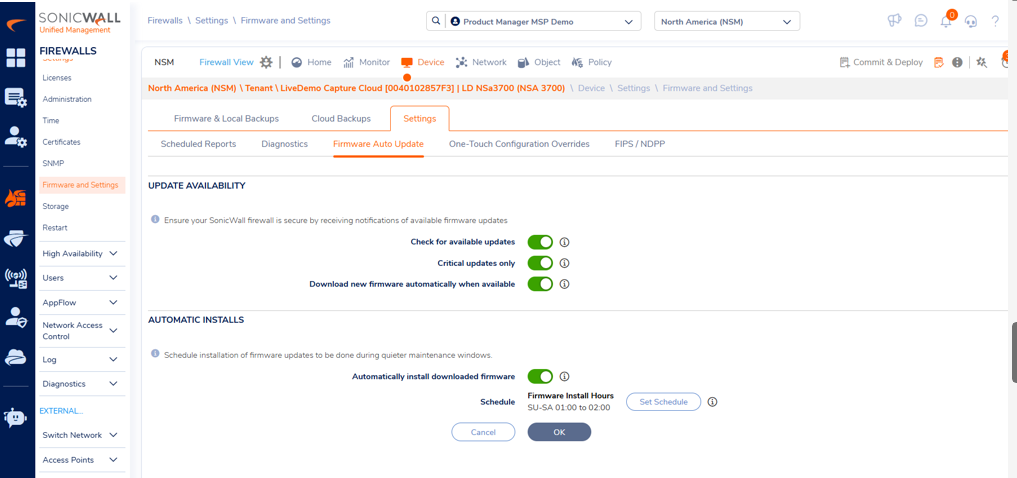Click info icon next to Check for available updates
This screenshot has width=1017, height=478.
(564, 243)
